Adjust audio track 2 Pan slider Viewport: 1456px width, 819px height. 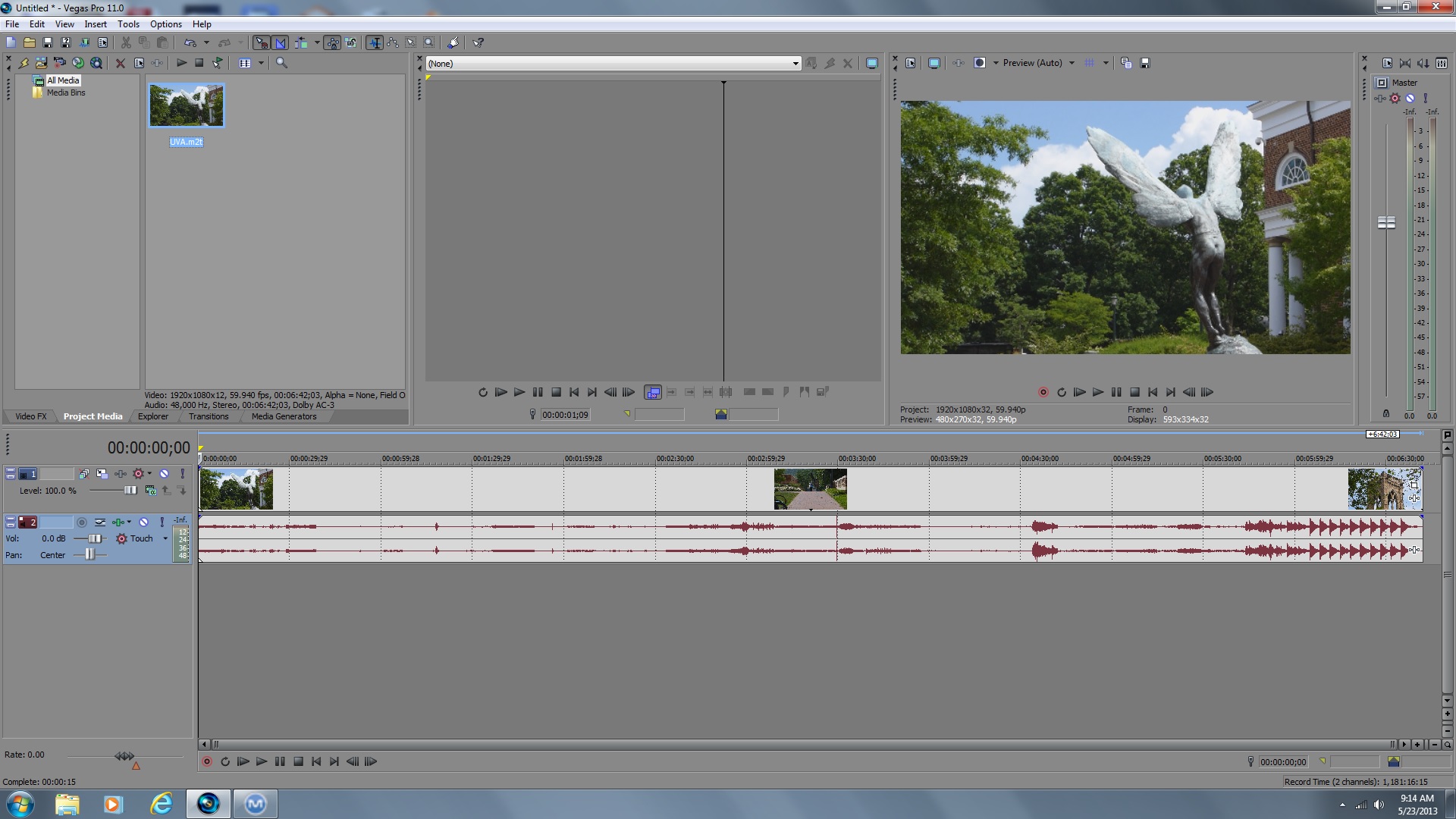90,554
